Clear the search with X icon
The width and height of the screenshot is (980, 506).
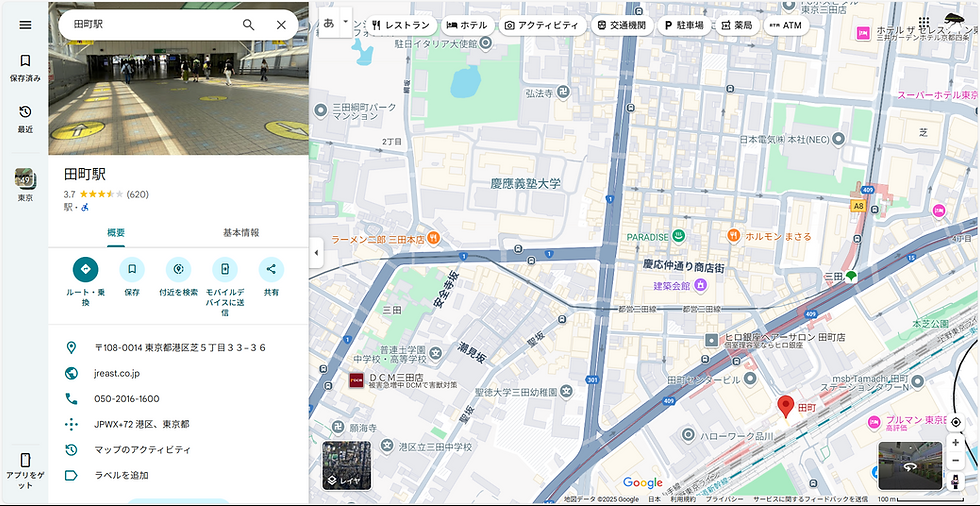[x=281, y=25]
